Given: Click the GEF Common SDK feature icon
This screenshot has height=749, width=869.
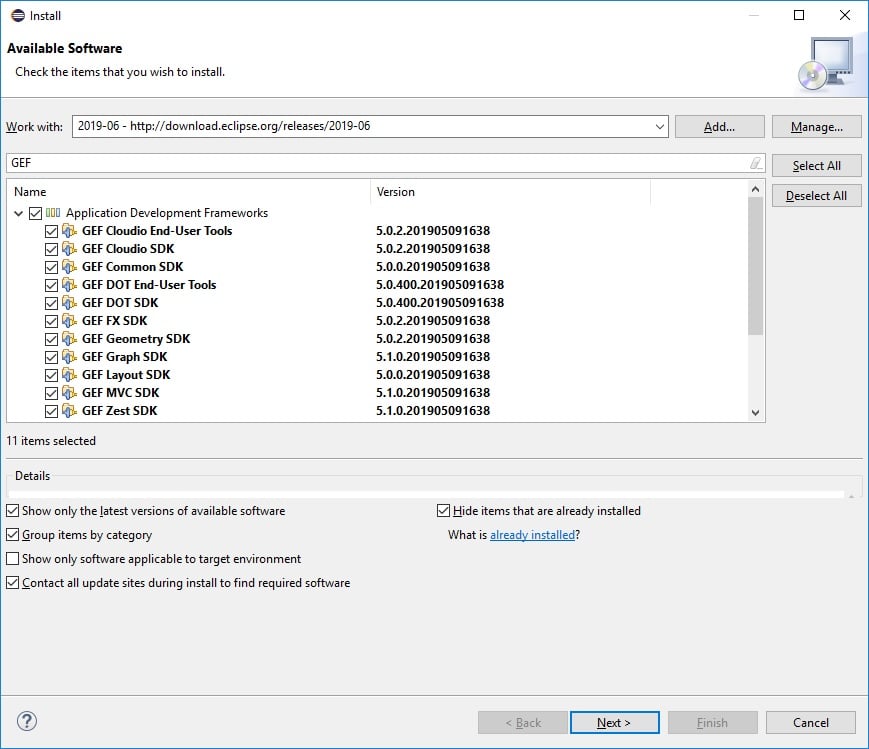Looking at the screenshot, I should pos(69,267).
